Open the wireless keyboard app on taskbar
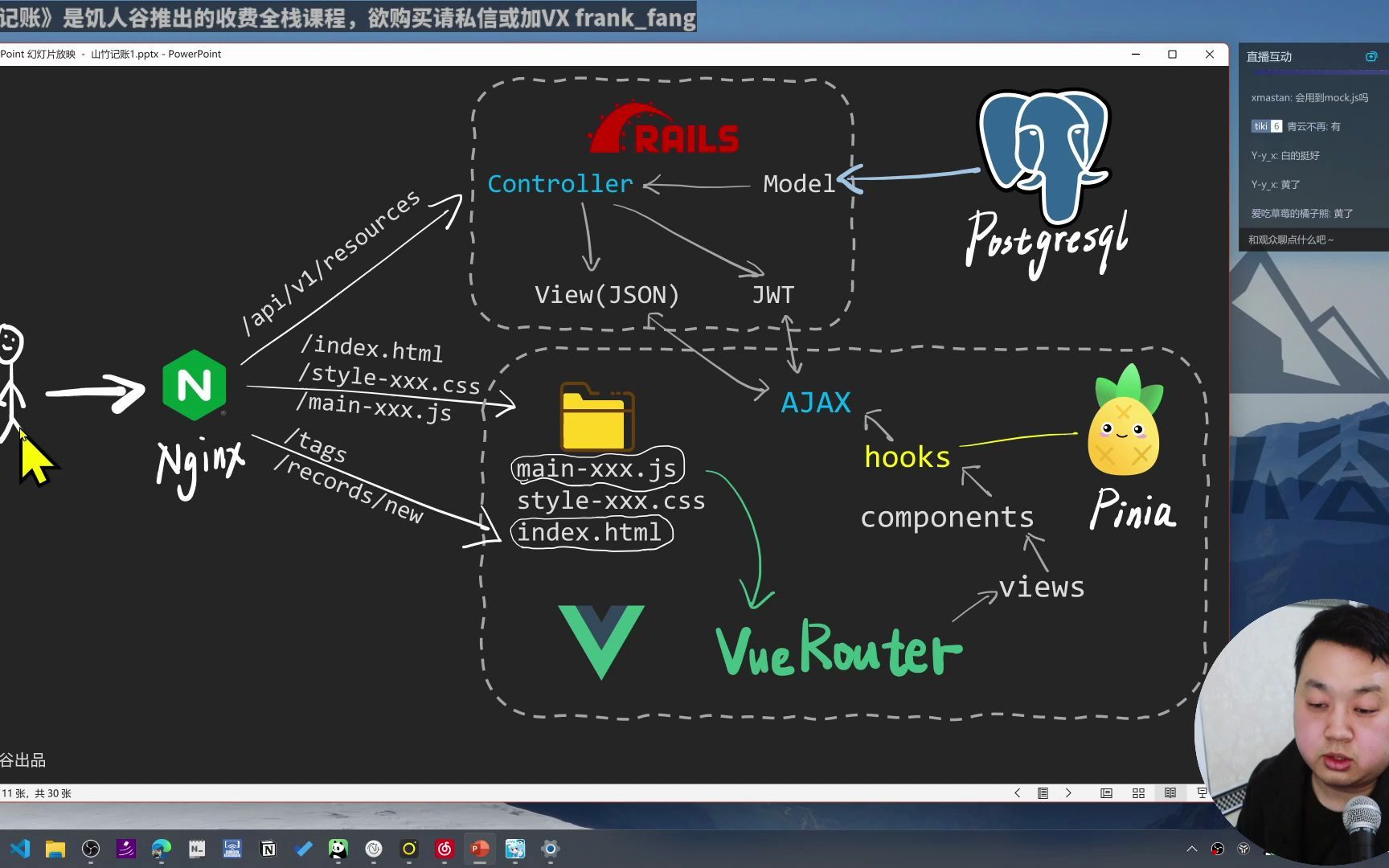 tap(232, 849)
